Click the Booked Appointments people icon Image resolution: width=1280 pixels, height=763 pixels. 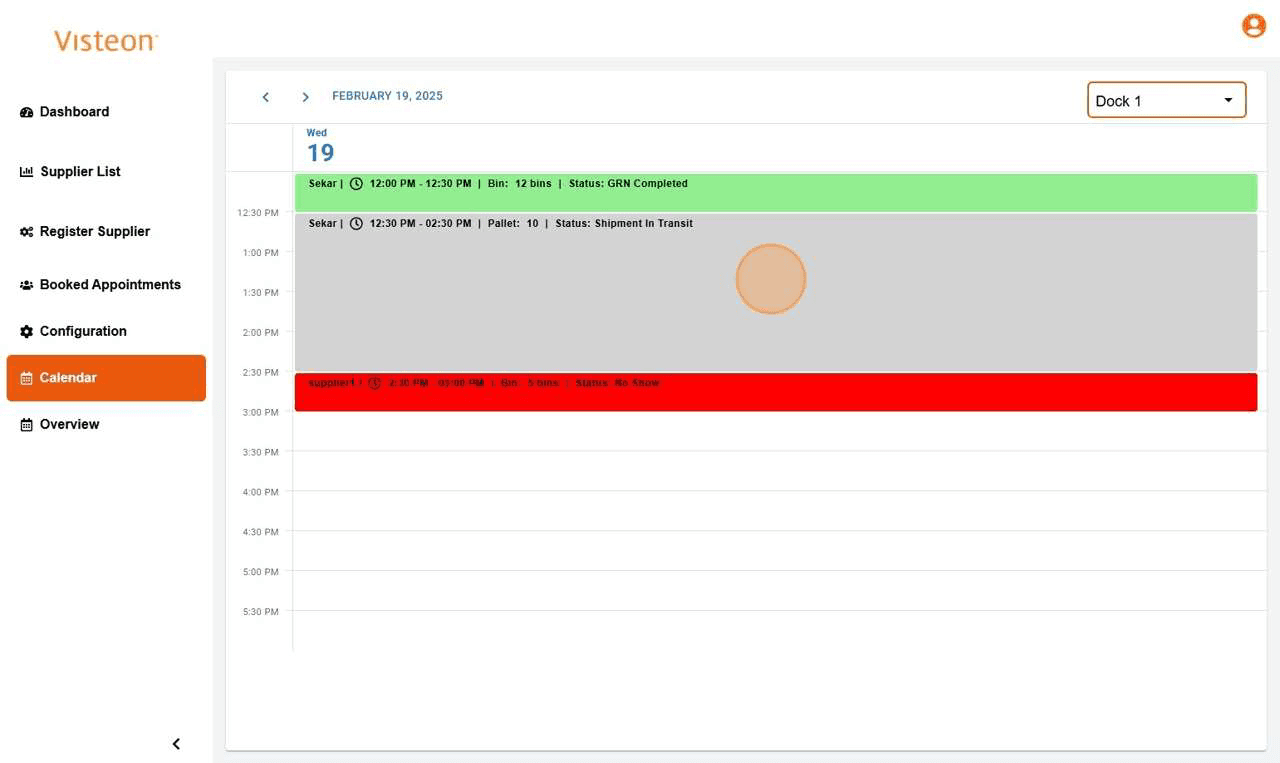(27, 285)
